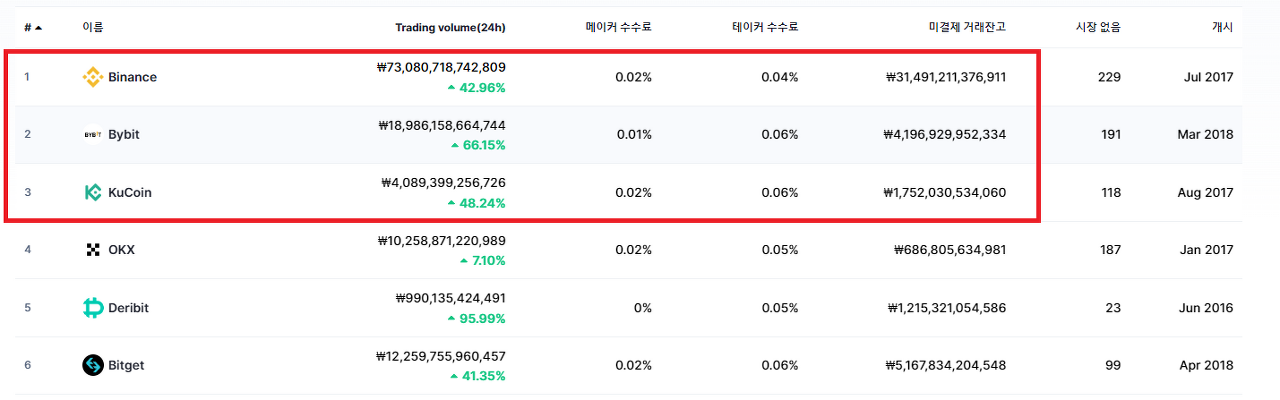Image resolution: width=1280 pixels, height=400 pixels.
Task: Select OKX volume ₩10,258,871,220,989
Action: click(x=442, y=240)
